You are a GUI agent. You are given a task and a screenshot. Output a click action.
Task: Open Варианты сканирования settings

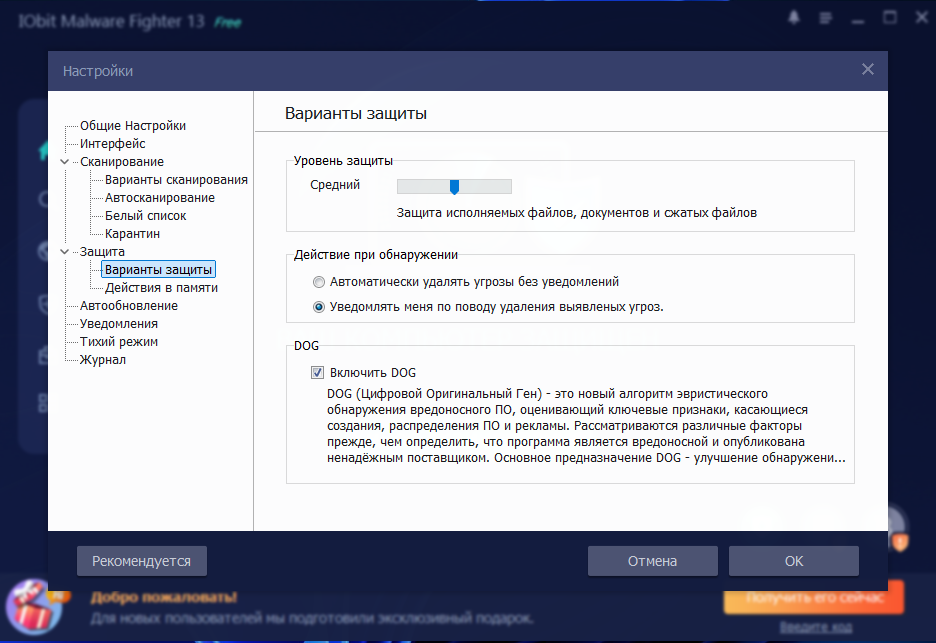[x=176, y=180]
